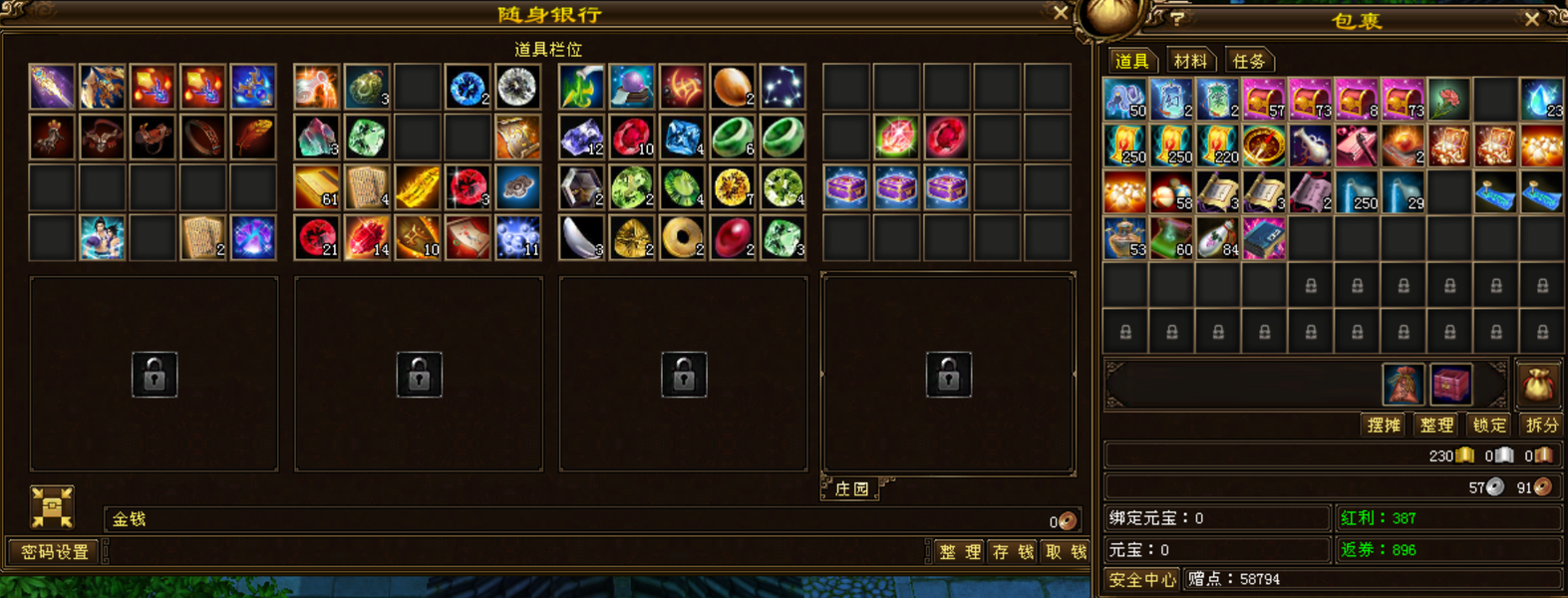Select the constellation star-map item in bank

(783, 88)
